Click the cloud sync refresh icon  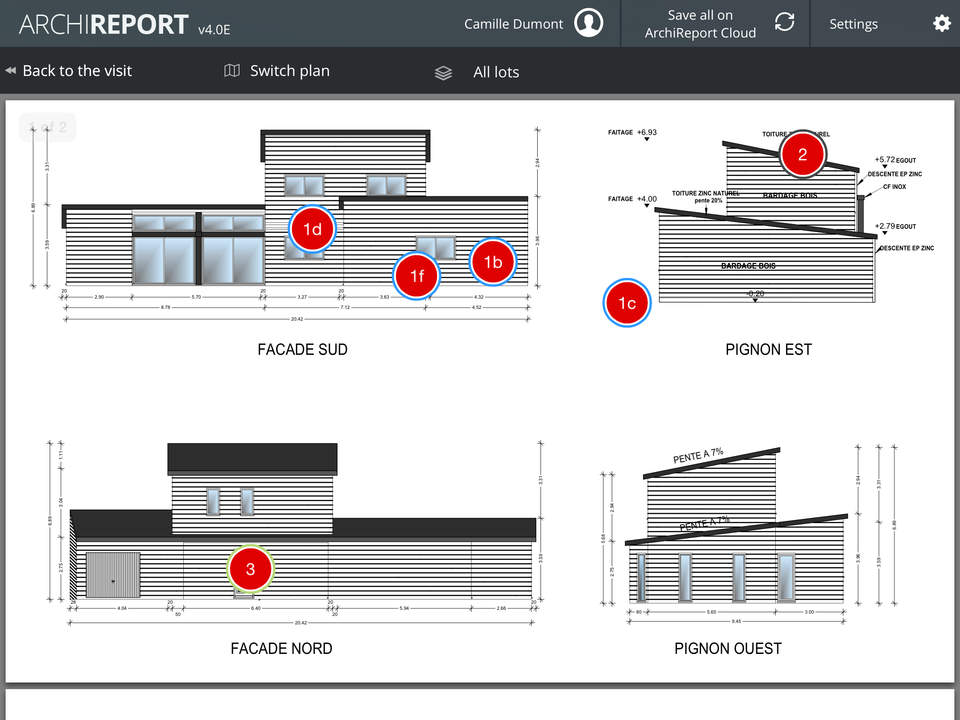click(785, 23)
